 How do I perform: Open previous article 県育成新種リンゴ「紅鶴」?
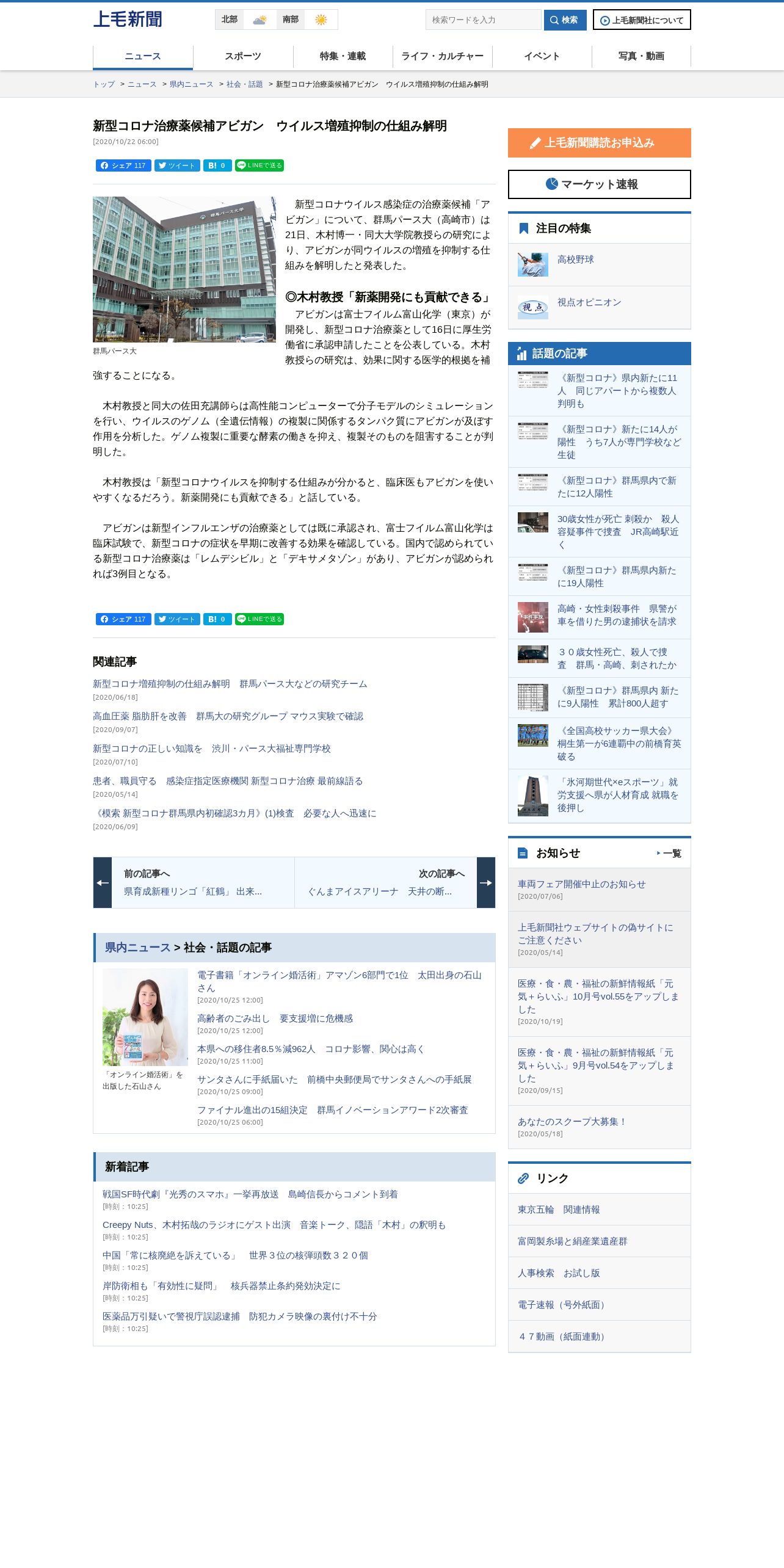click(x=193, y=891)
